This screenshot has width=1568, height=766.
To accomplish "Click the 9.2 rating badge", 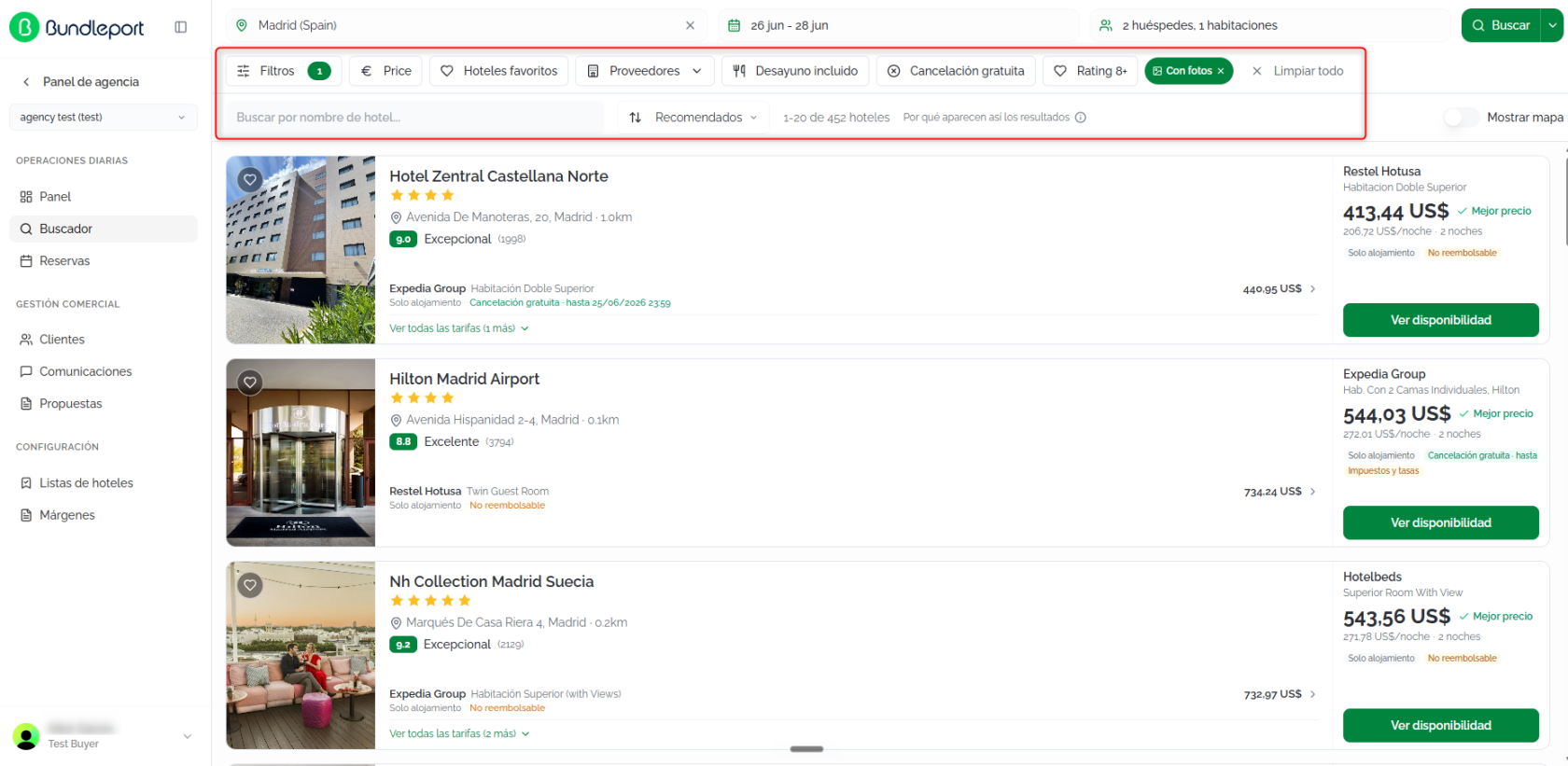I will pyautogui.click(x=403, y=645).
